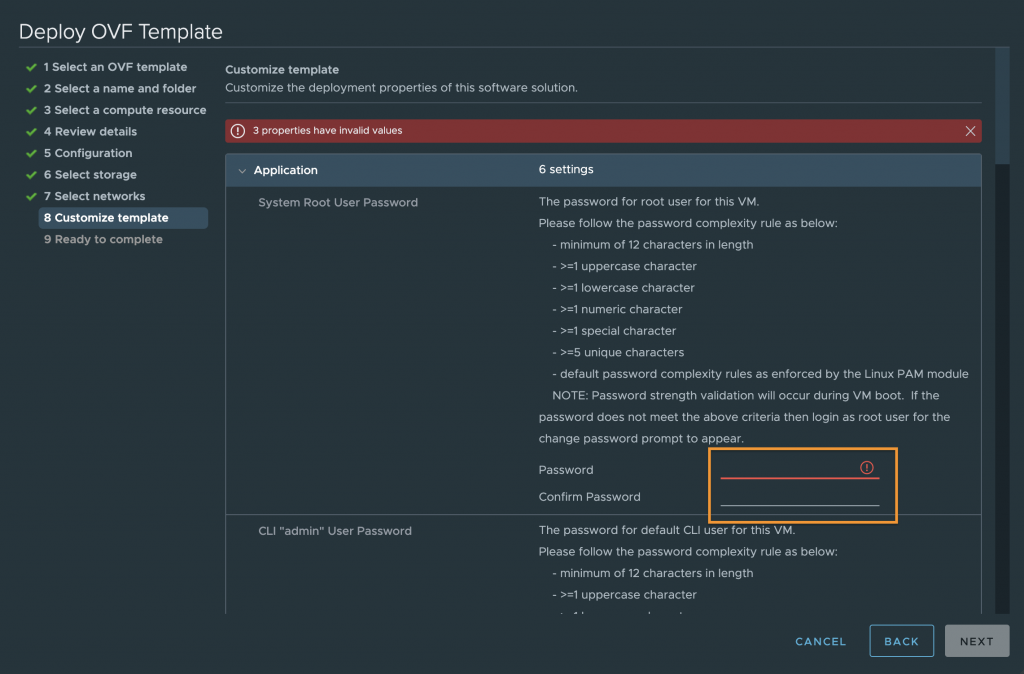Click green checkmark beside Review details

(31, 132)
